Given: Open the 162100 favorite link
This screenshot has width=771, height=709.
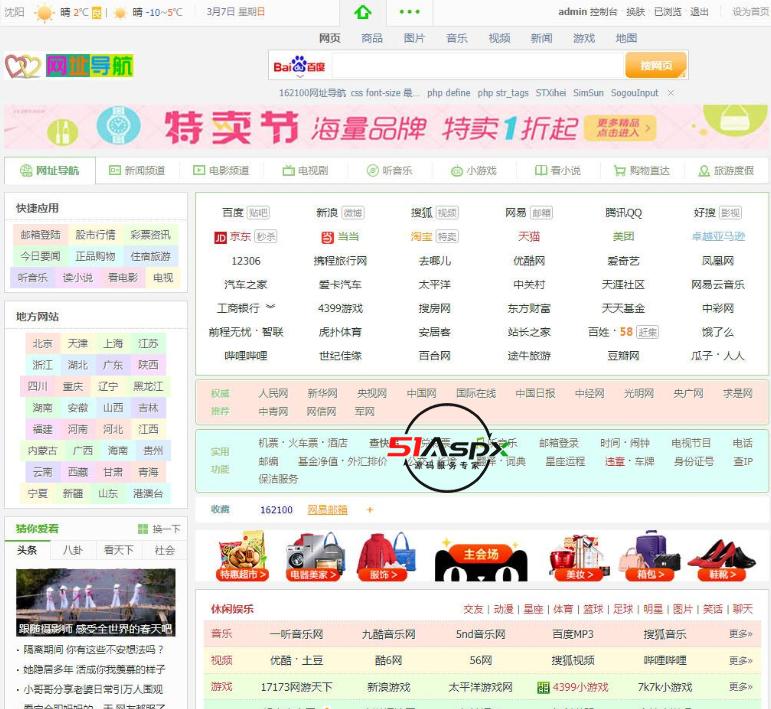Looking at the screenshot, I should pyautogui.click(x=276, y=510).
